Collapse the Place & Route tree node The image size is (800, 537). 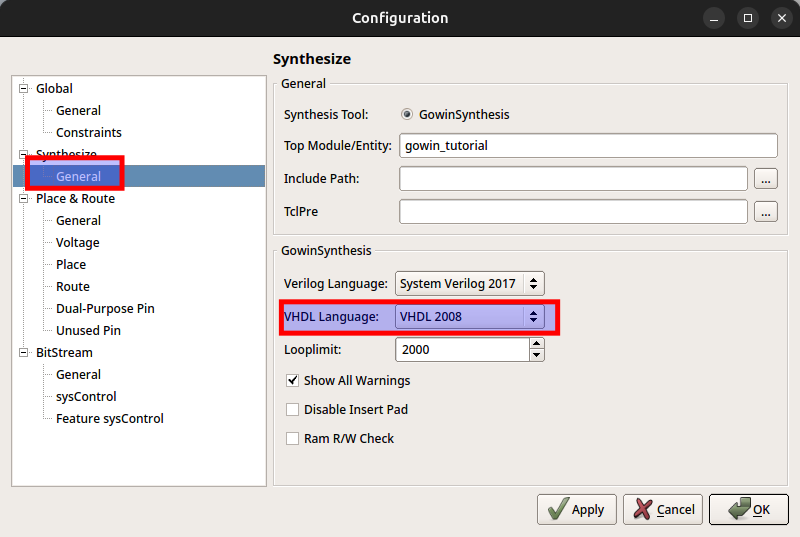pyautogui.click(x=23, y=199)
